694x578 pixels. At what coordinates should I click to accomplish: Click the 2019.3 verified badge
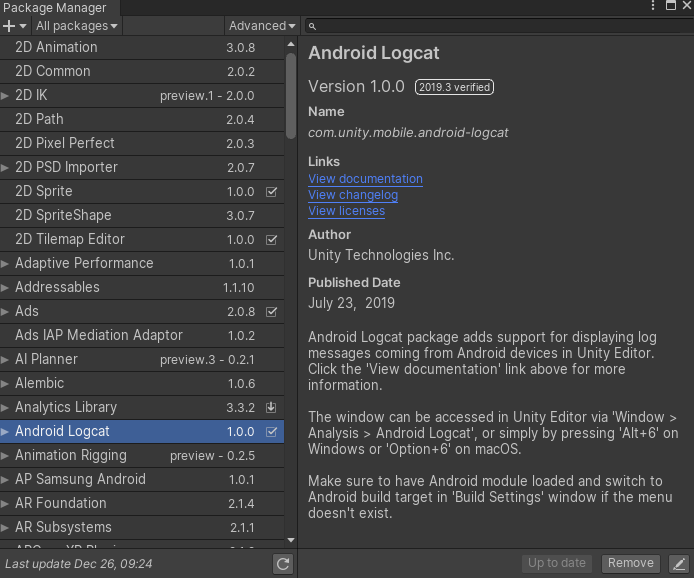pos(454,87)
